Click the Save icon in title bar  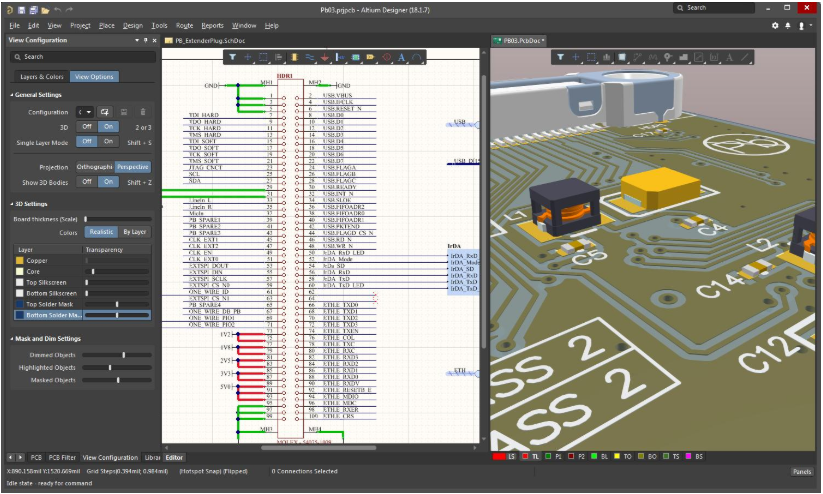[x=22, y=8]
